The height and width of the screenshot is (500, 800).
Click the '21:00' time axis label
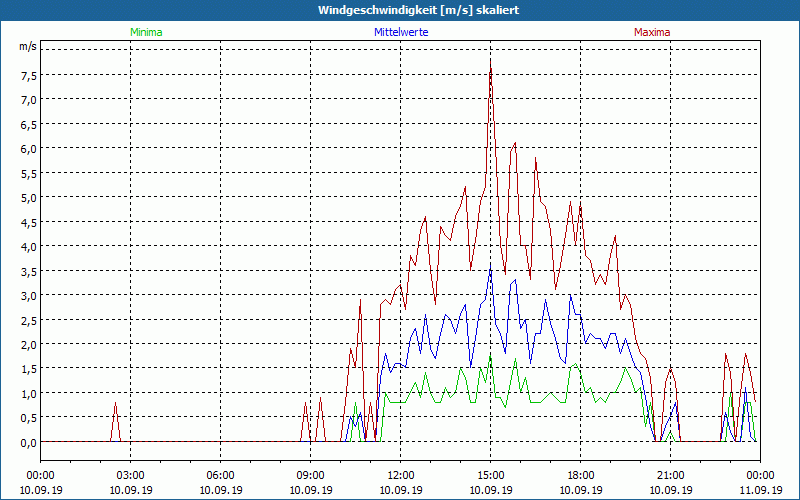pos(670,476)
